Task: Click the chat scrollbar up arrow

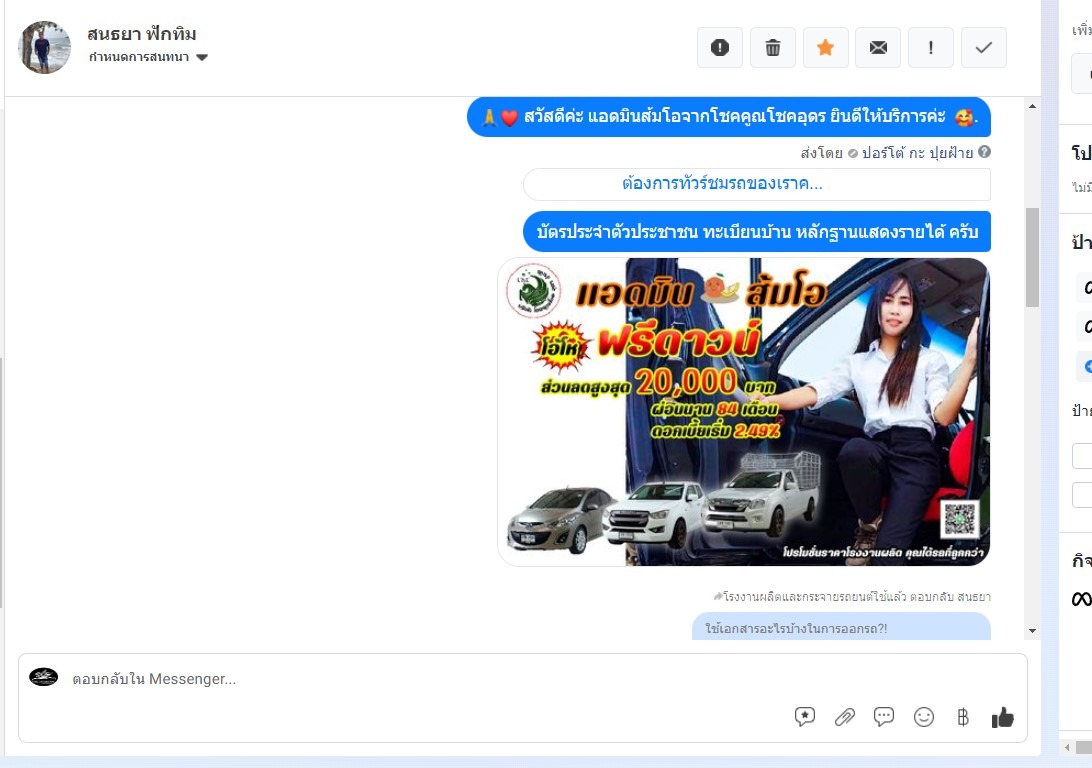Action: click(x=1032, y=107)
